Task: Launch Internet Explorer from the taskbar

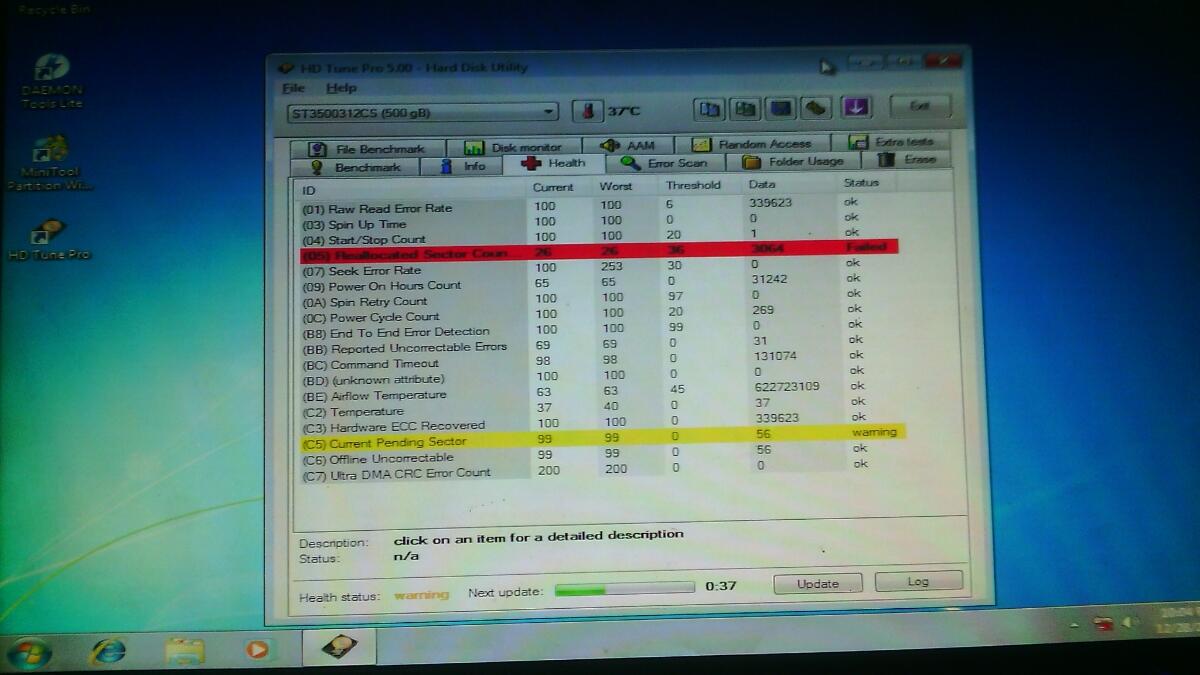Action: point(108,651)
